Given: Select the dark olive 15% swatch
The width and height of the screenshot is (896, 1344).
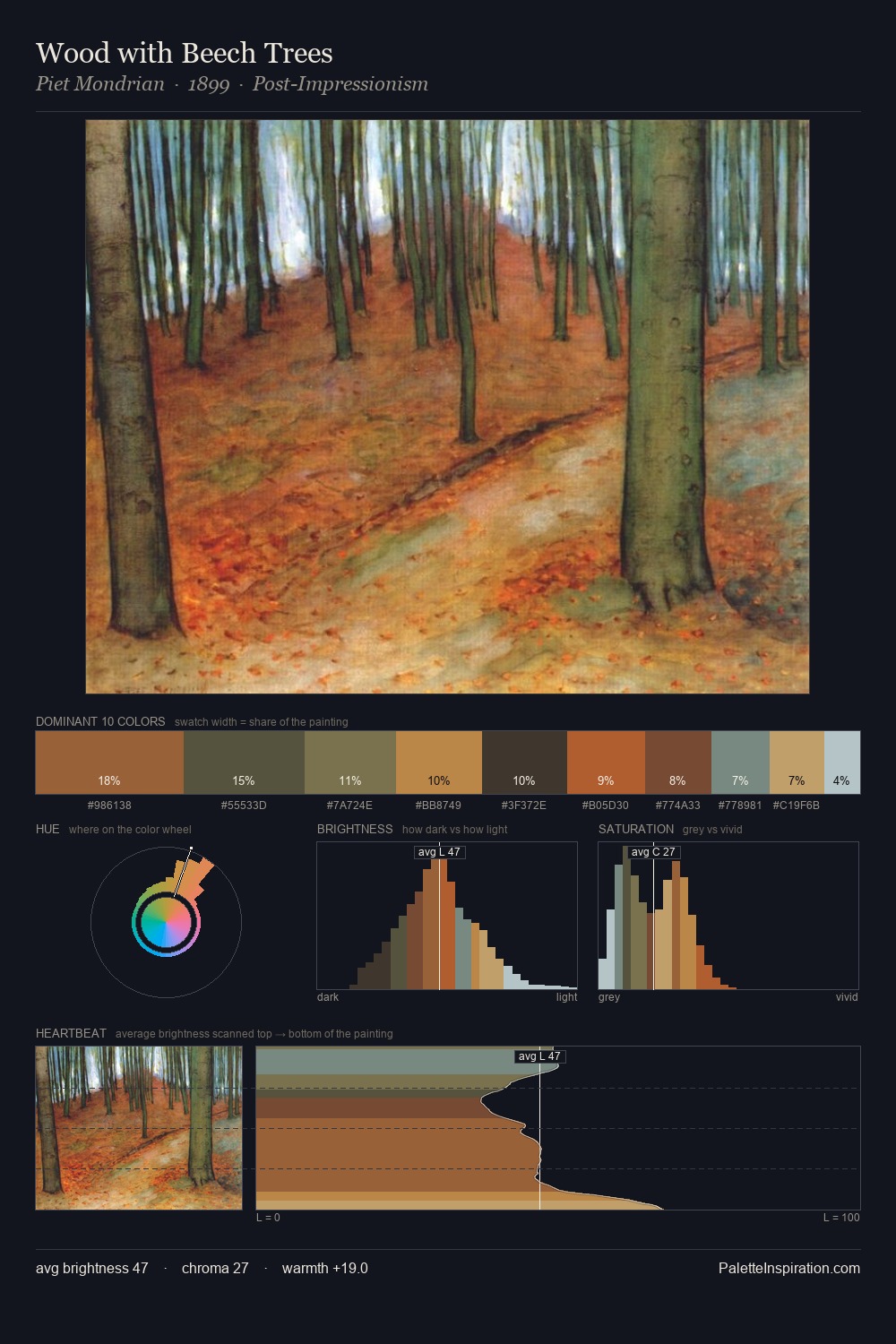Looking at the screenshot, I should coord(244,762).
